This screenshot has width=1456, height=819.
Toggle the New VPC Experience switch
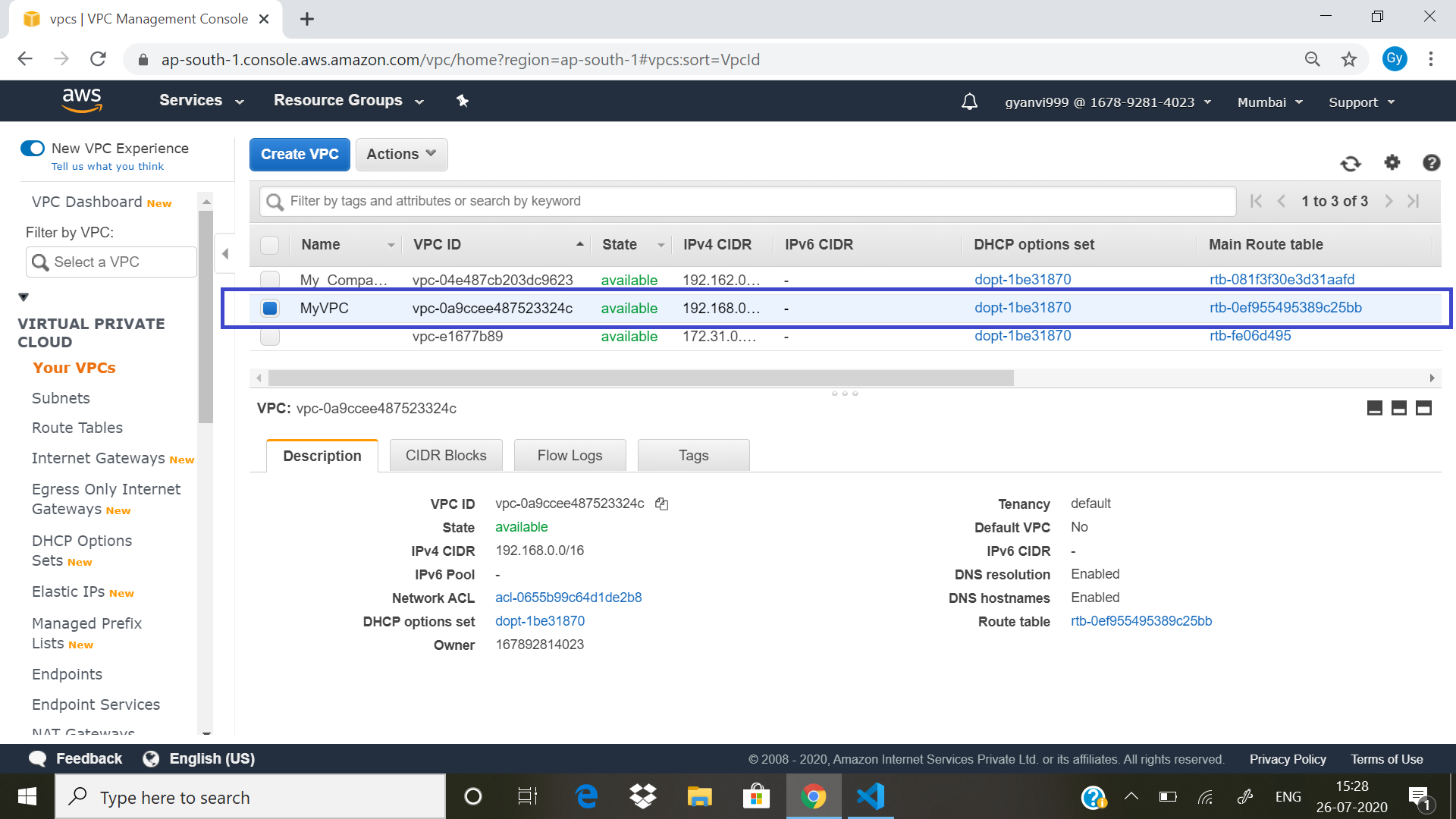[33, 148]
